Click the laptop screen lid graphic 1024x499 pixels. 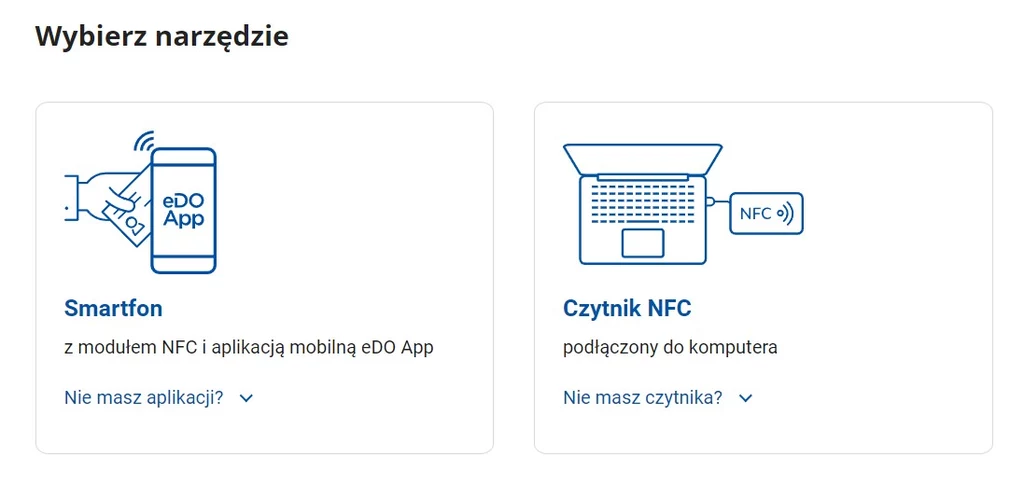tap(643, 159)
